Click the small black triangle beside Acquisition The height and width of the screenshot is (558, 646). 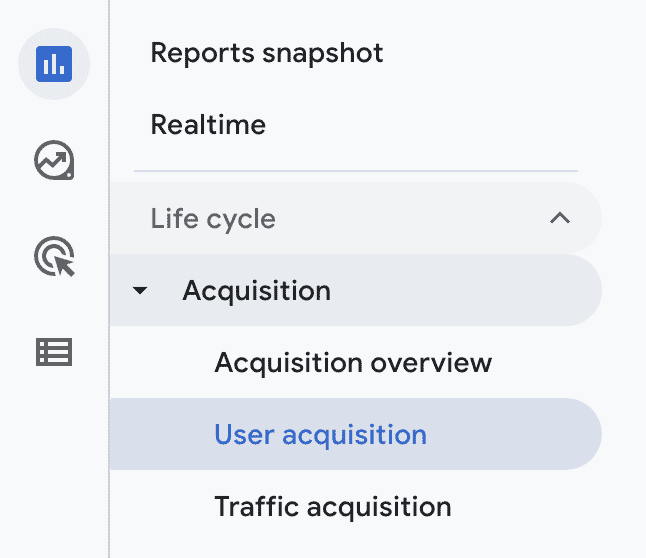(140, 291)
